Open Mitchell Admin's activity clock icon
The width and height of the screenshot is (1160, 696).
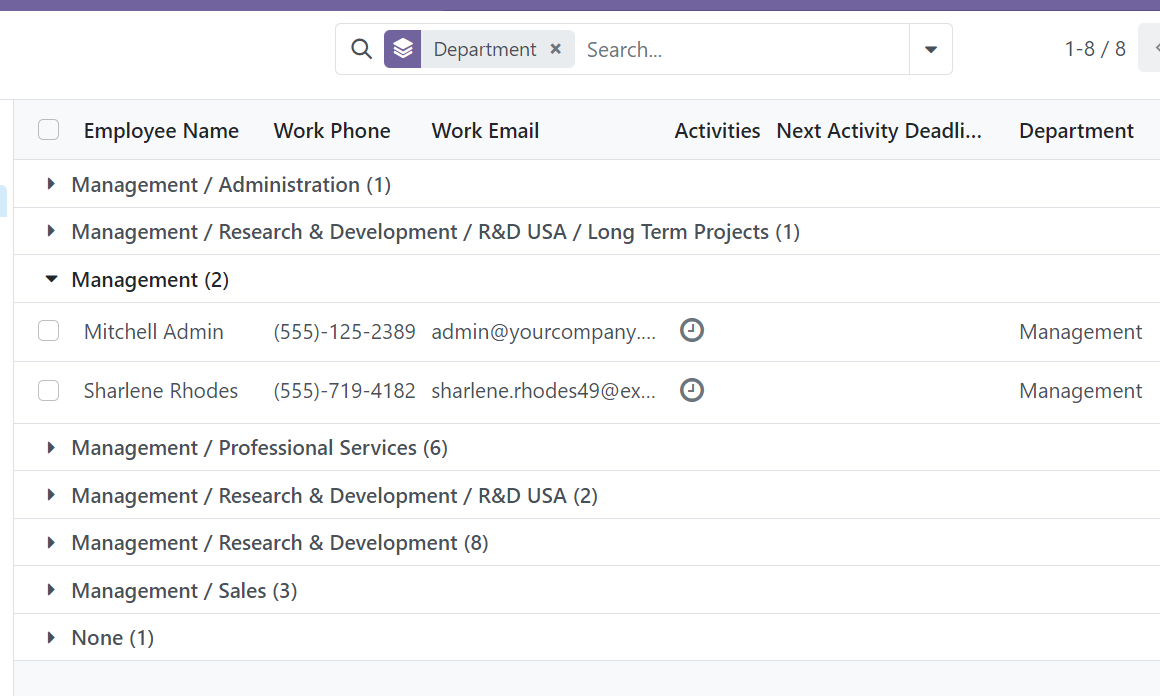point(692,330)
